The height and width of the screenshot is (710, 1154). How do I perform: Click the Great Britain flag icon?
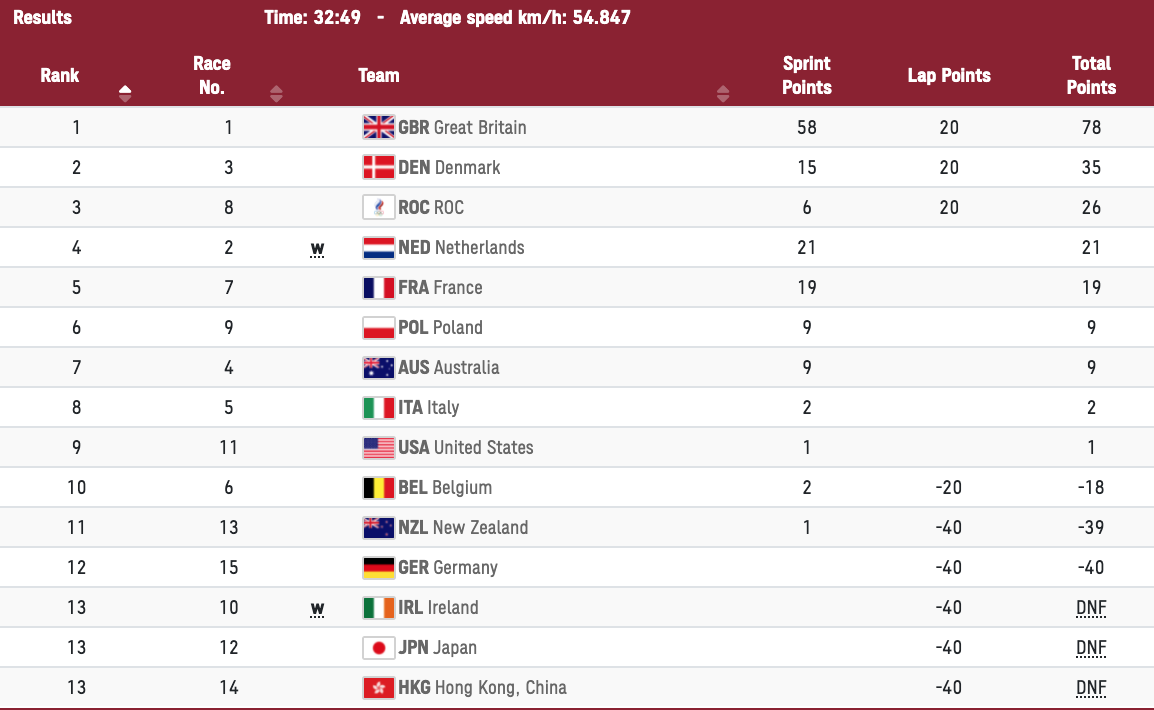coord(378,127)
